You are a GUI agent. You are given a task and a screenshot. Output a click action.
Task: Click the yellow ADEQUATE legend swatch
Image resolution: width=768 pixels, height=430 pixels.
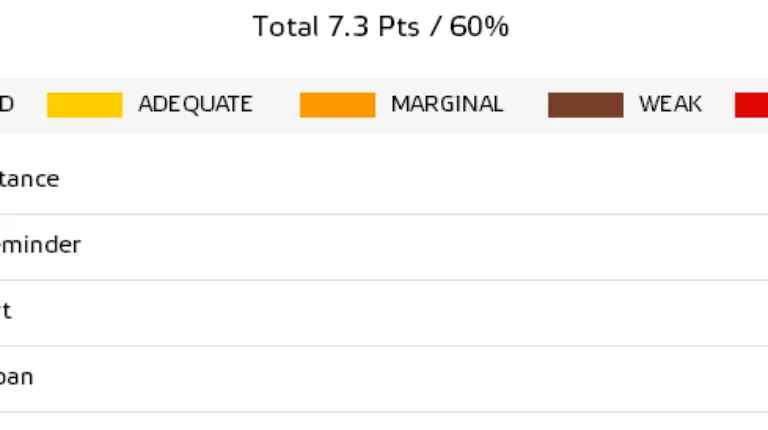[x=84, y=105]
